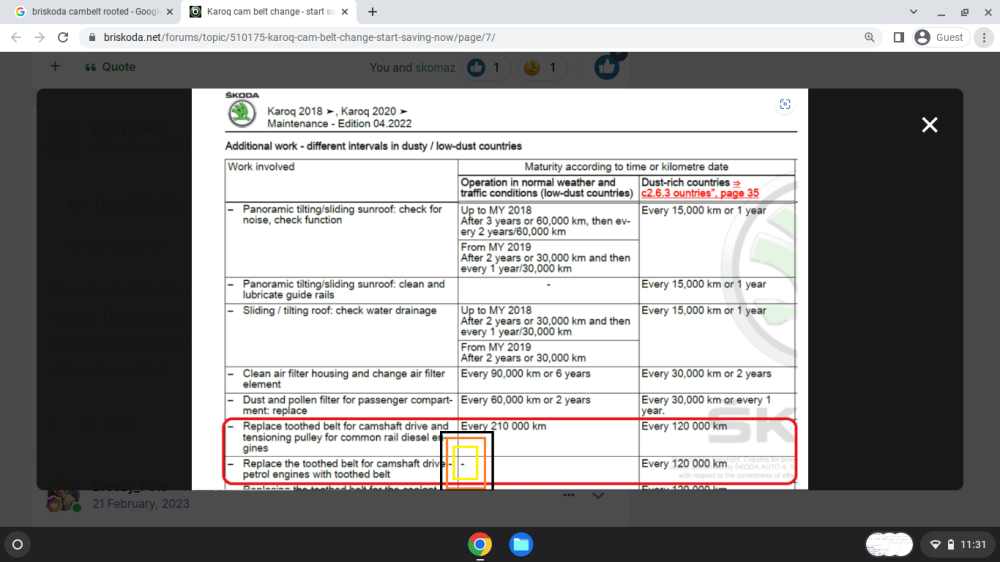
Task: Click the thumbs up reaction count
Action: tap(485, 68)
